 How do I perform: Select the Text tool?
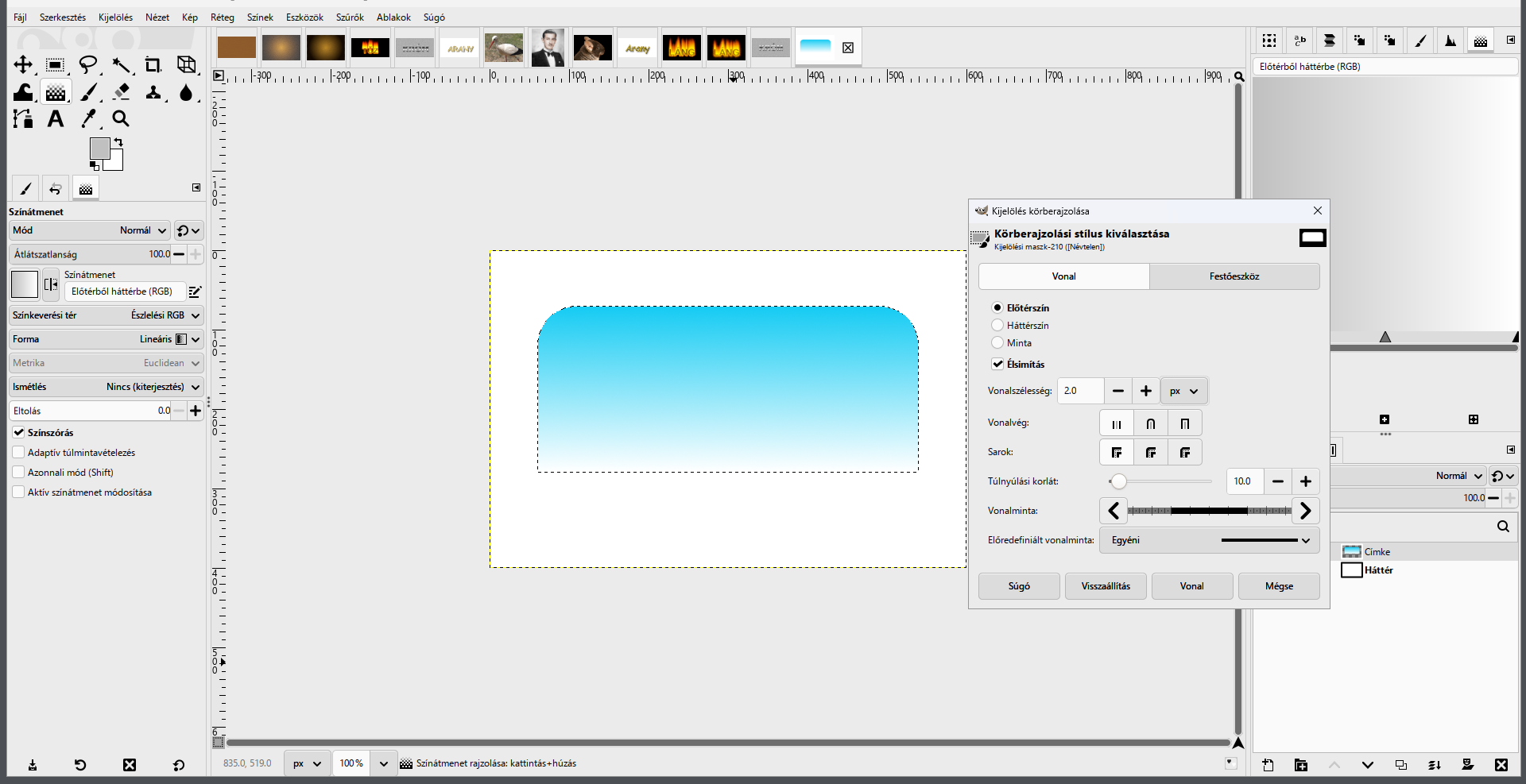(56, 119)
